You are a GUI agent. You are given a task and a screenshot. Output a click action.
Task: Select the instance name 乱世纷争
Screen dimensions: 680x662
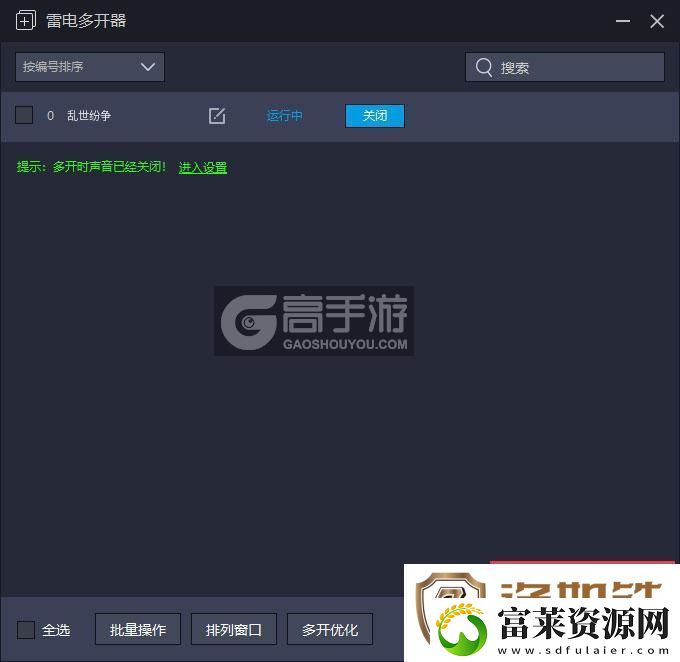[89, 115]
